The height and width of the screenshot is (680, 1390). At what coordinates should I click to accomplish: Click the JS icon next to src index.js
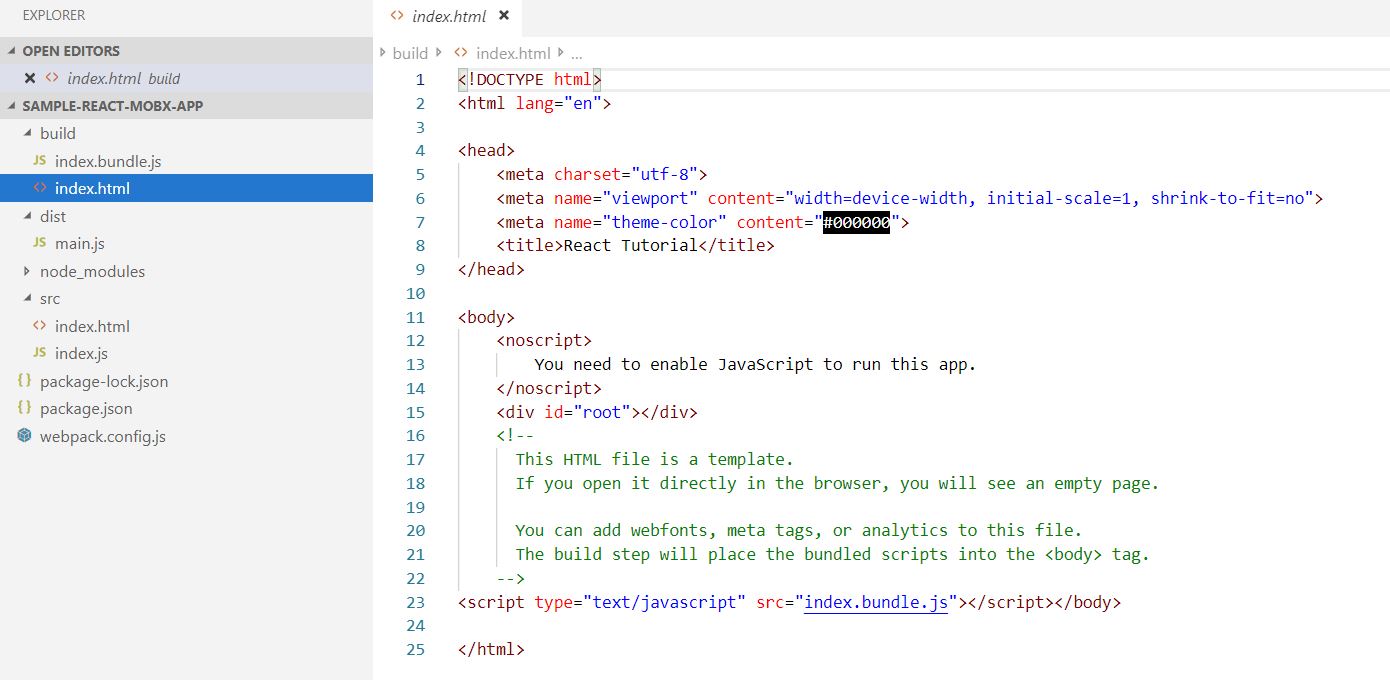point(39,353)
